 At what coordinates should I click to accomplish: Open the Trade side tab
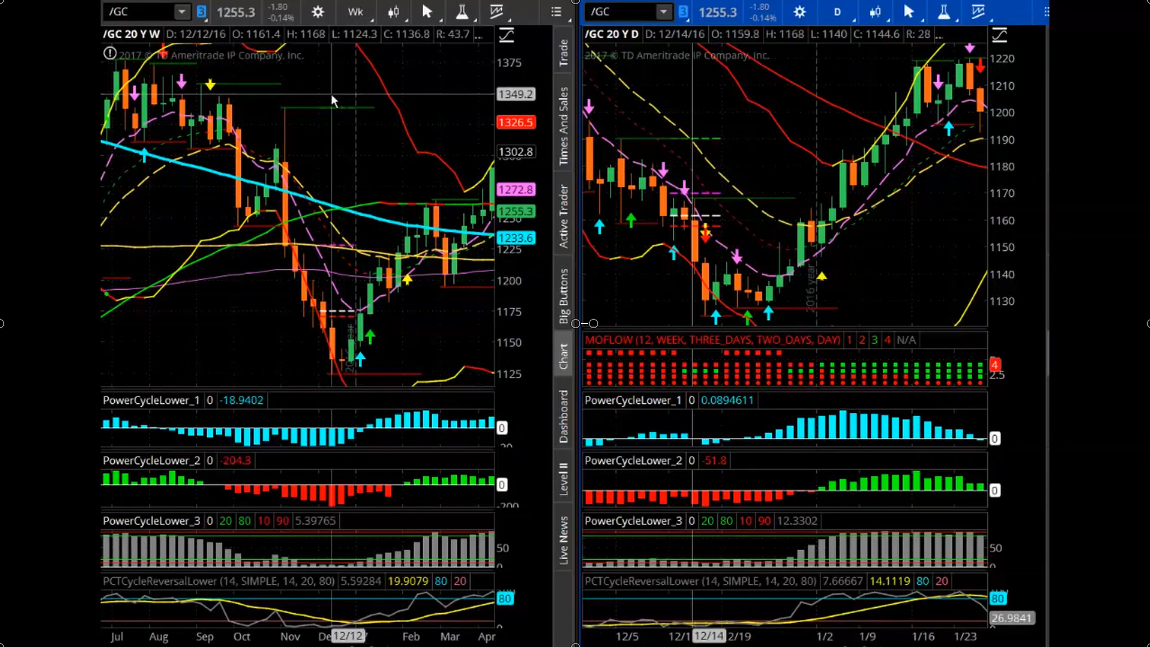point(563,53)
